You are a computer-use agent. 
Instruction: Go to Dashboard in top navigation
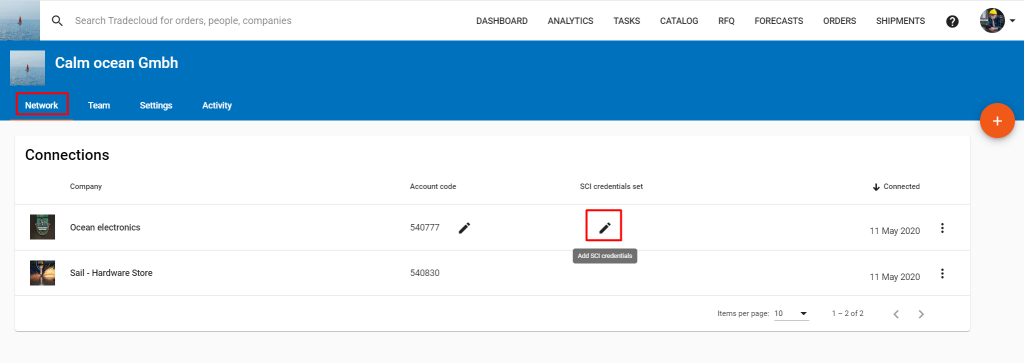(x=502, y=21)
